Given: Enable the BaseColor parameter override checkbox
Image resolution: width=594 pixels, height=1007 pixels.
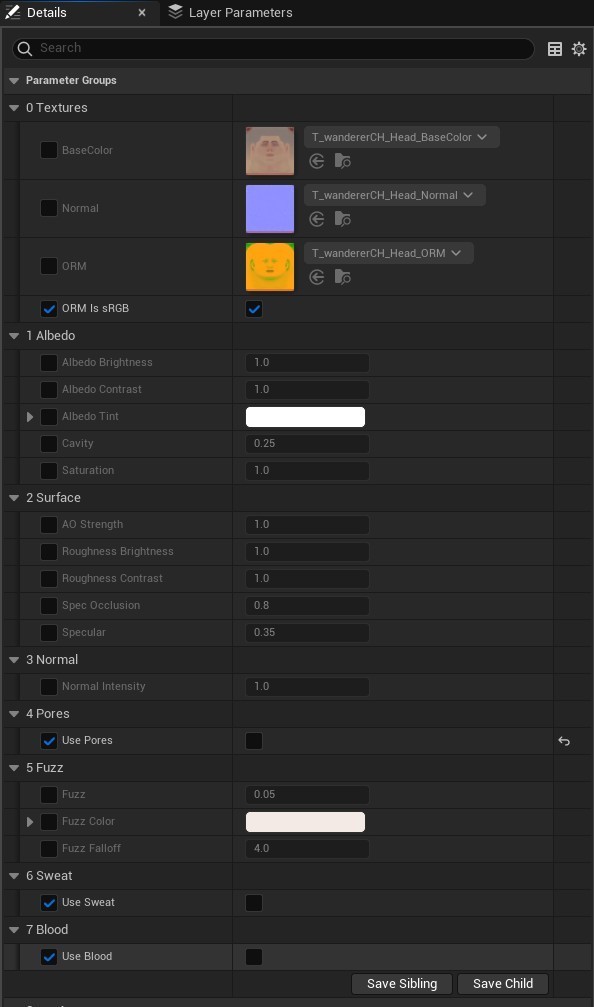Looking at the screenshot, I should 49,150.
